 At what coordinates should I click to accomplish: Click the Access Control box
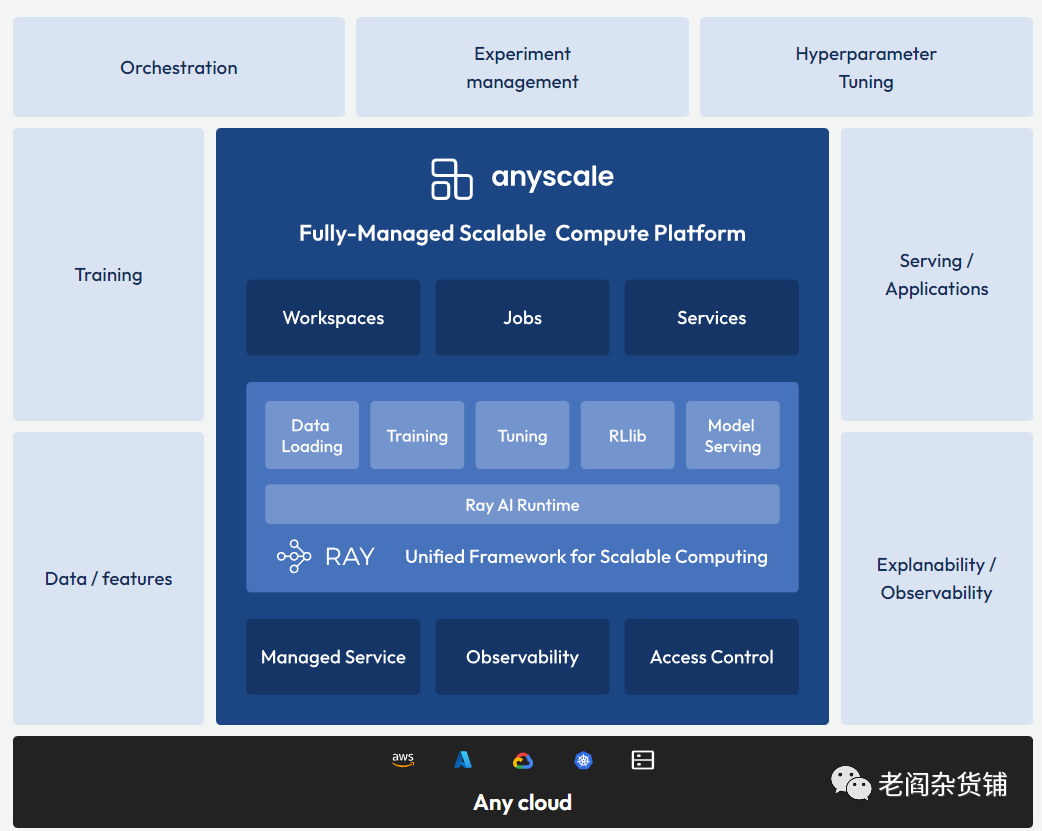pos(712,657)
